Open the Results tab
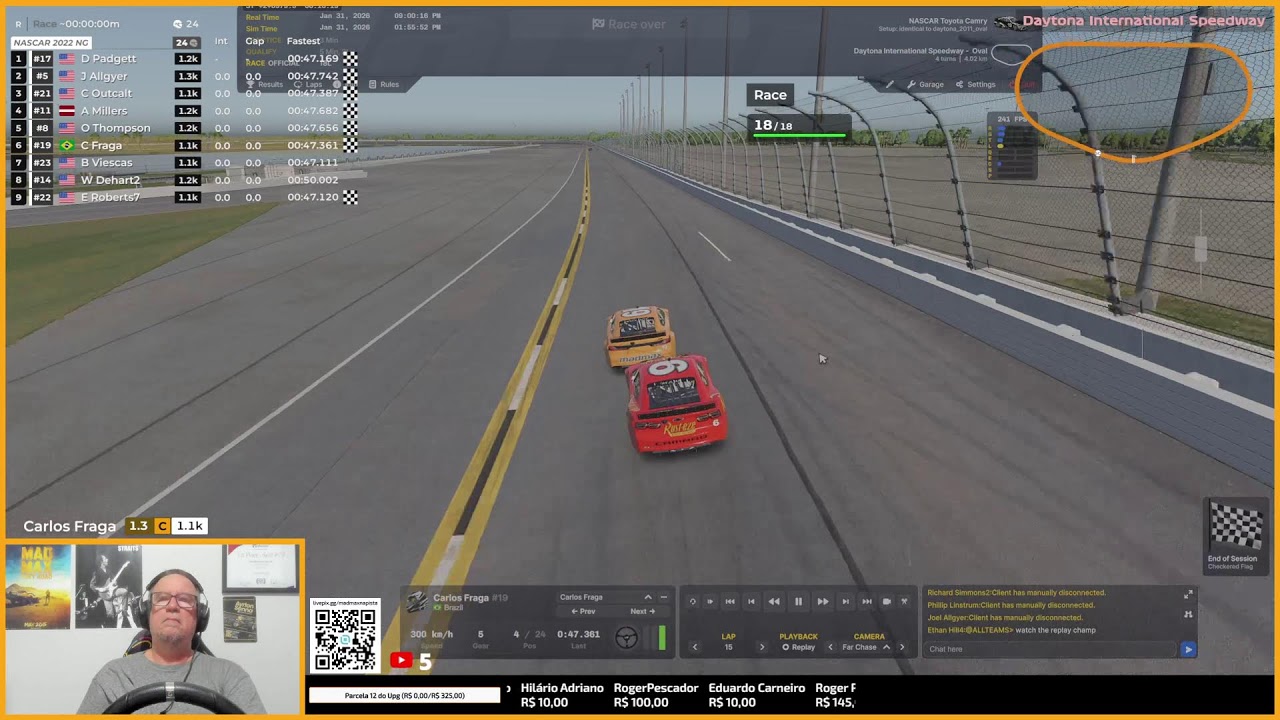 tap(265, 84)
